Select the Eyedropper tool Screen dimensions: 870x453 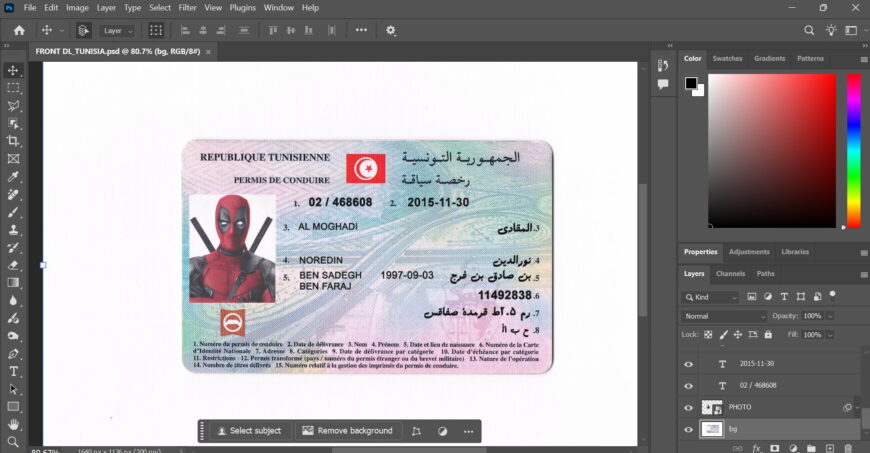coord(13,177)
